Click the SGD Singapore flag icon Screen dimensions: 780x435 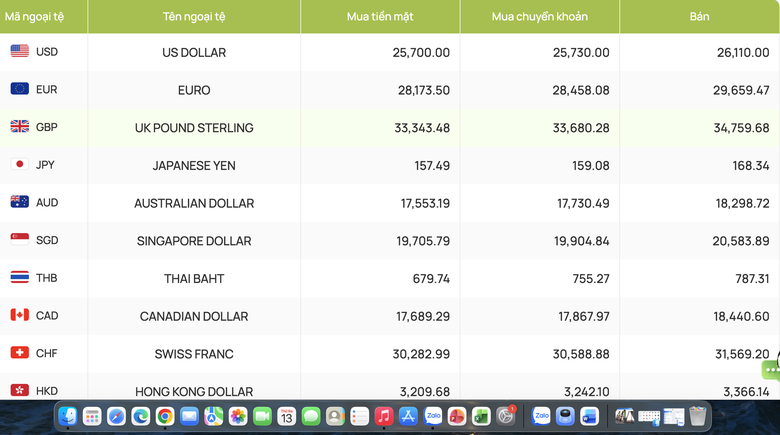click(20, 239)
